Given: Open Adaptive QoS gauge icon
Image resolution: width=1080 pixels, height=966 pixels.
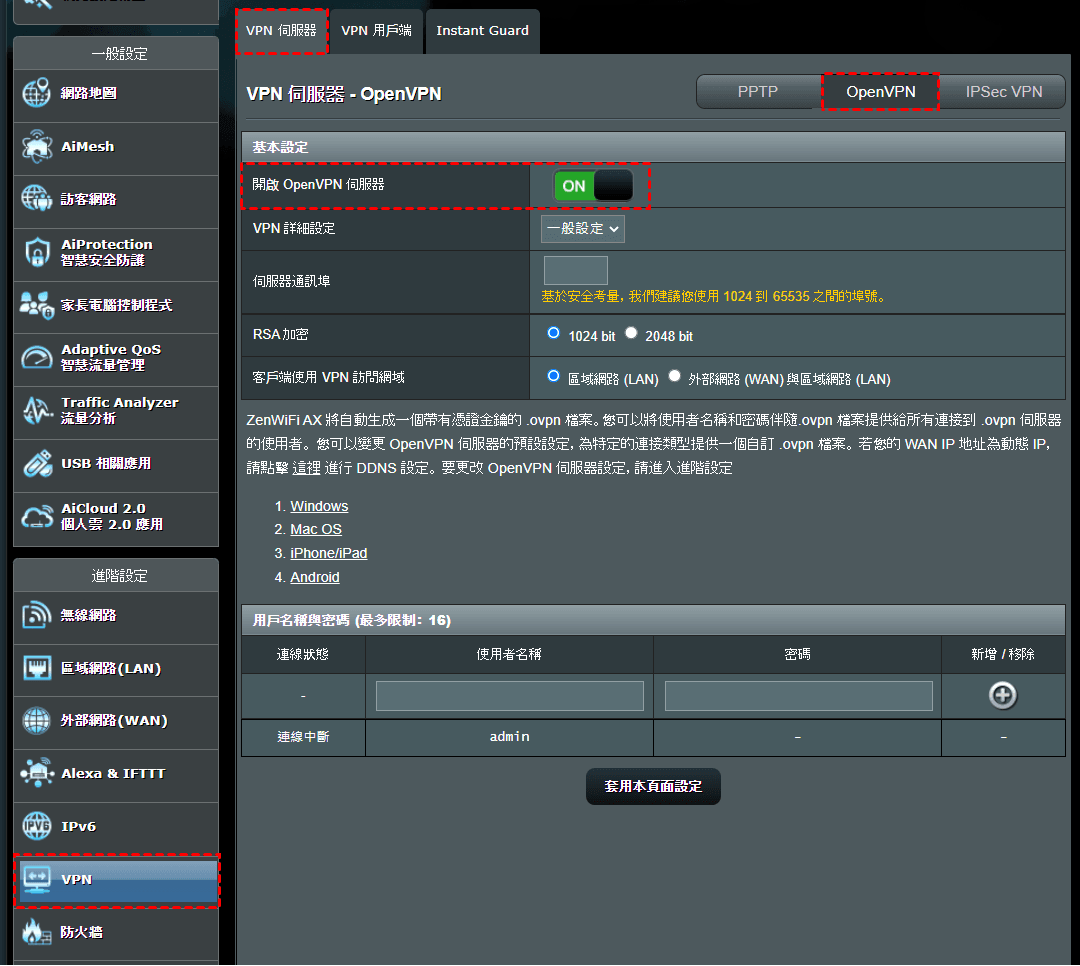Looking at the screenshot, I should [x=36, y=357].
